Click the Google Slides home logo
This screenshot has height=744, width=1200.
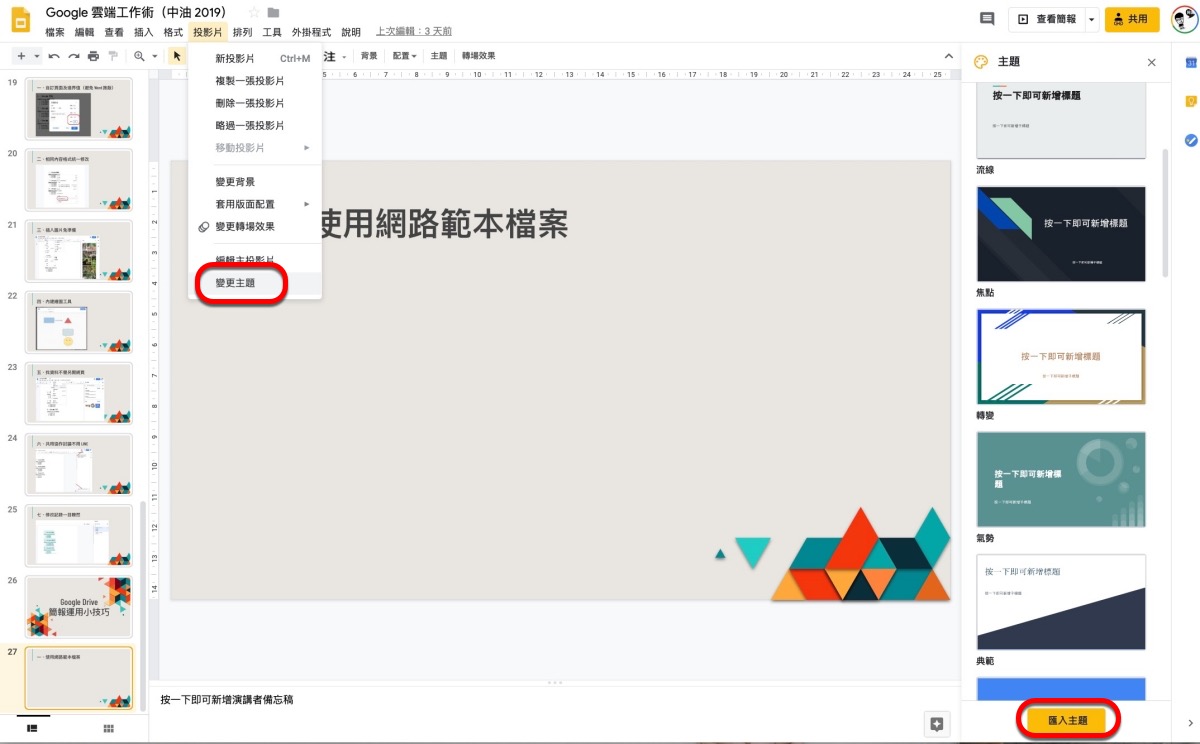tap(21, 21)
